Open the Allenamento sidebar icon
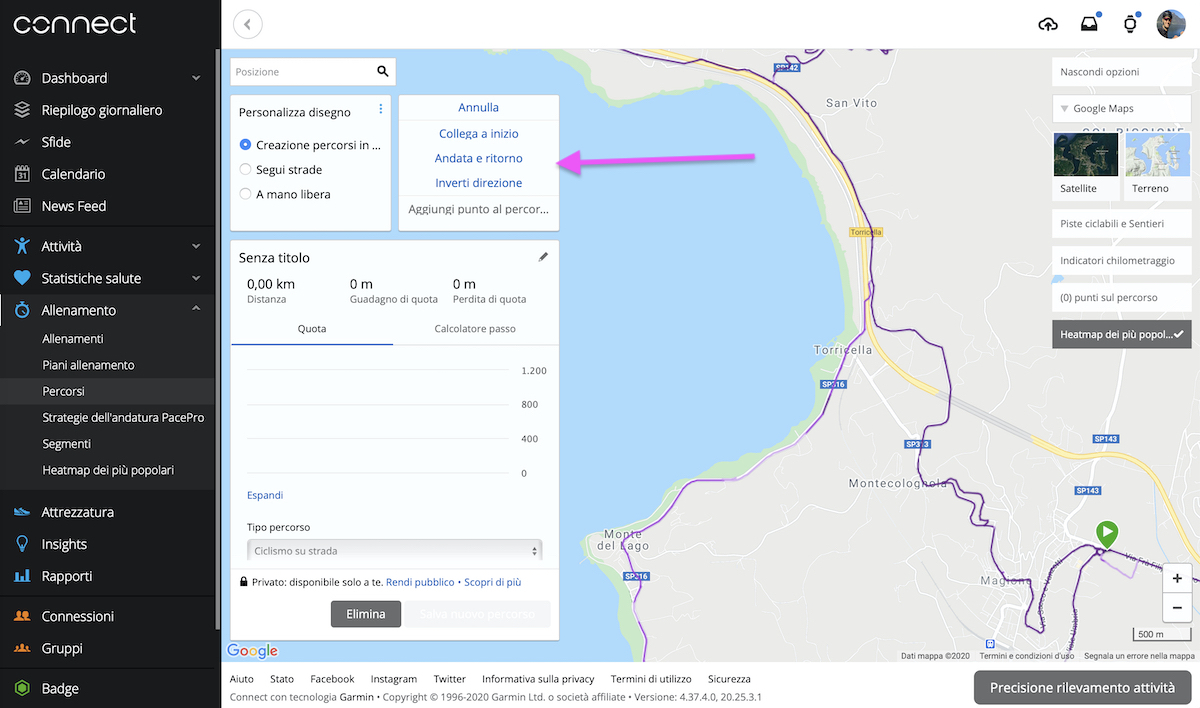The height and width of the screenshot is (708, 1200). [21, 310]
